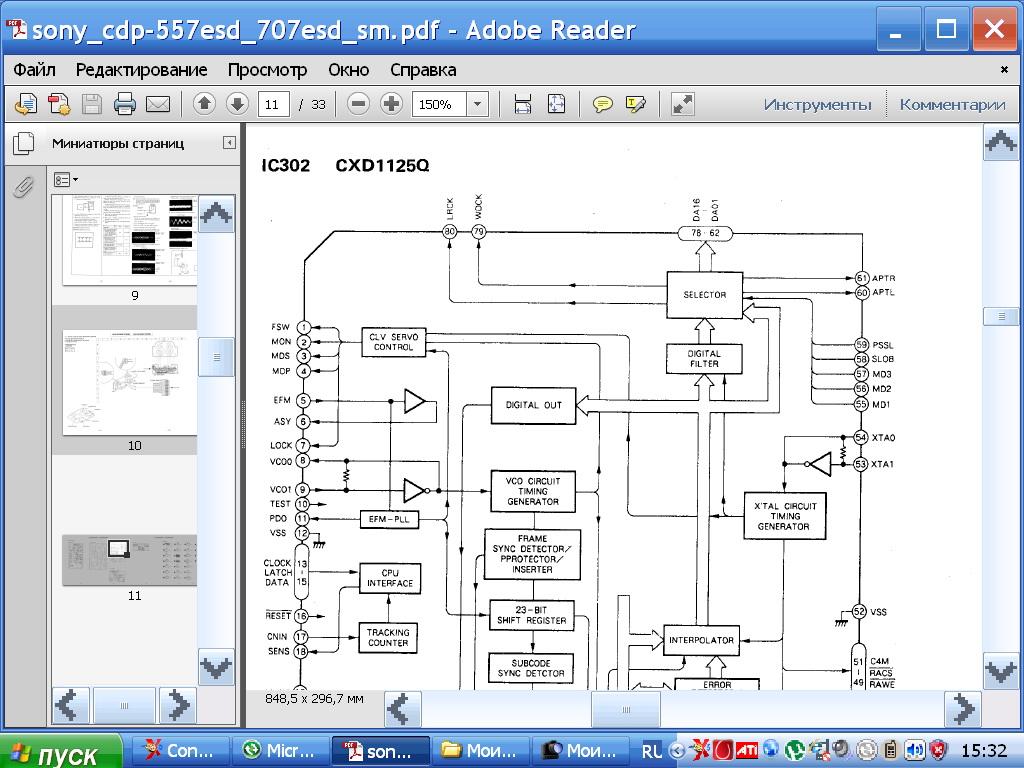
Task: Open the Инструменты pane
Action: pos(817,104)
